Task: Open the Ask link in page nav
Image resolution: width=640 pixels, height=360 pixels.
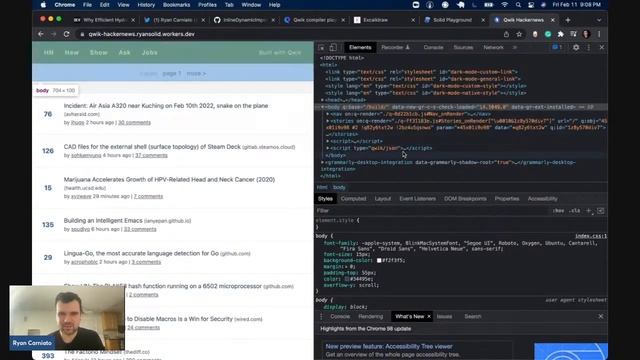Action: click(x=124, y=53)
